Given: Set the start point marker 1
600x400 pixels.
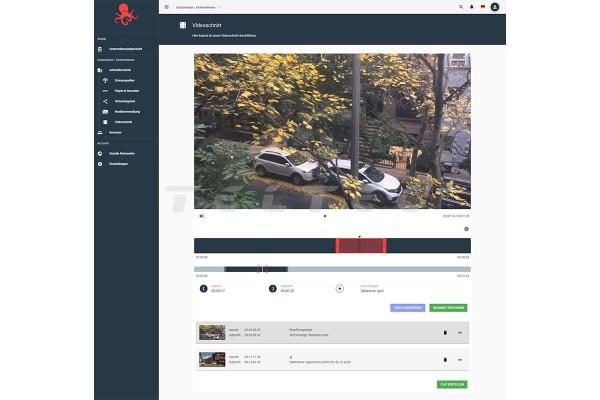Looking at the screenshot, I should click(x=203, y=288).
